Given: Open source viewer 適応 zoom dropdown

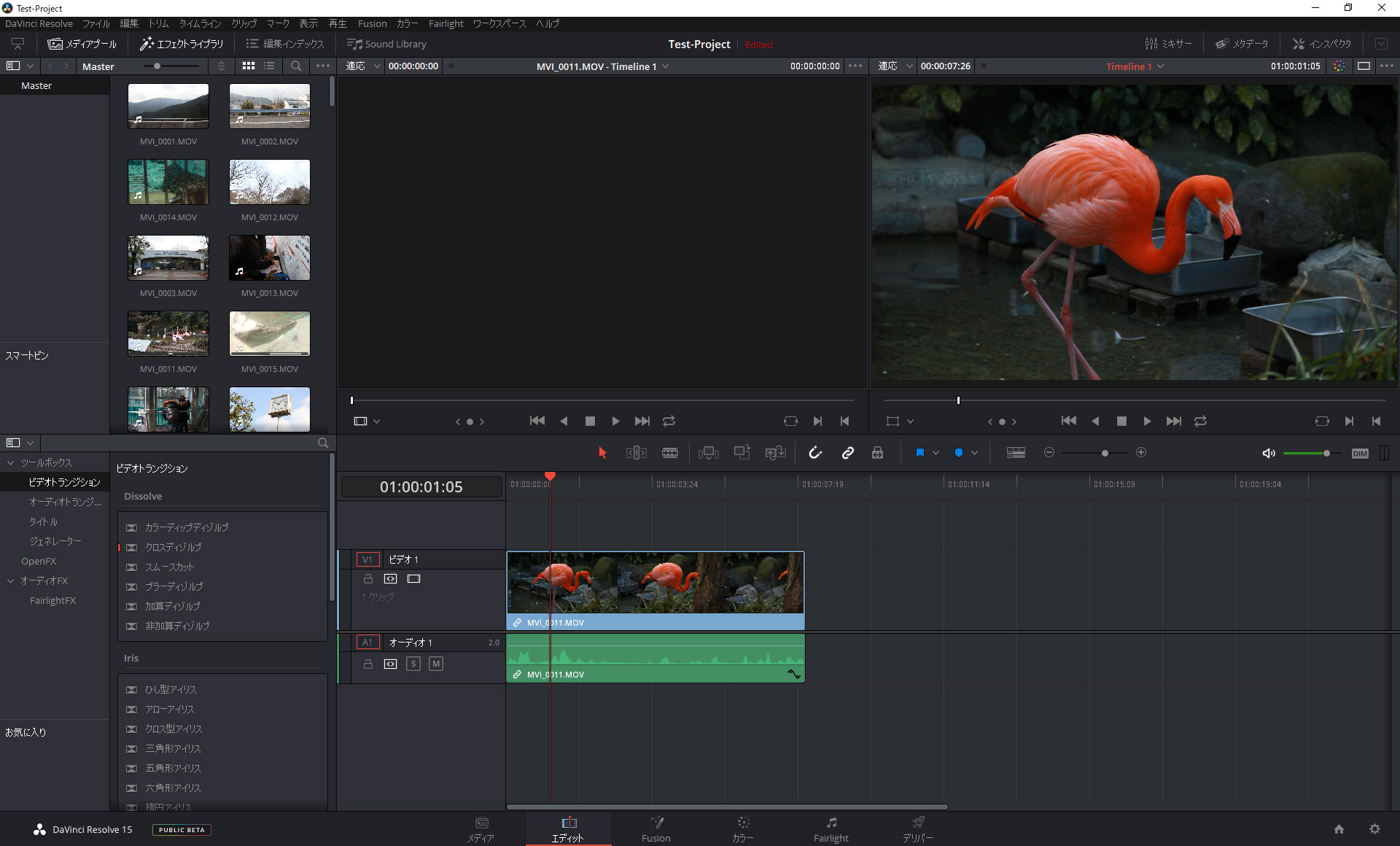Looking at the screenshot, I should pyautogui.click(x=363, y=66).
